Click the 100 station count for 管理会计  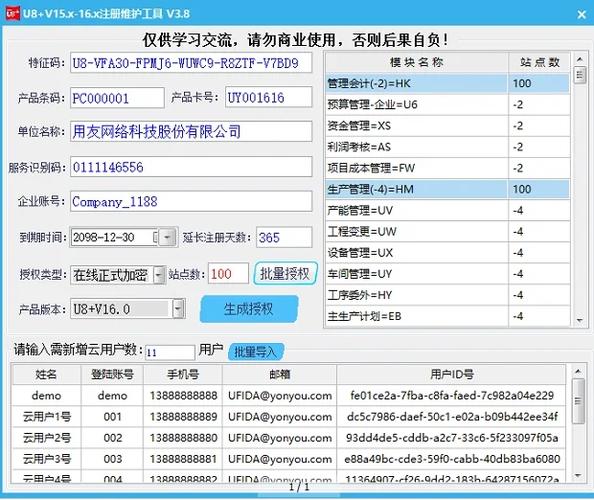pos(539,83)
